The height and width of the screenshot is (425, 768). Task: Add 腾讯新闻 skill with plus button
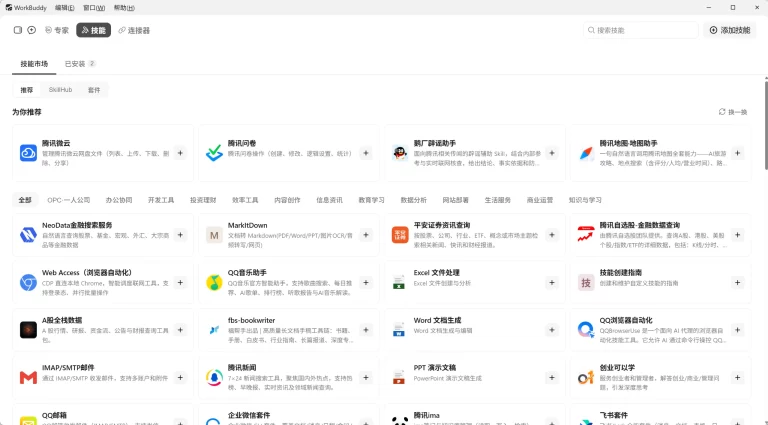pos(366,378)
